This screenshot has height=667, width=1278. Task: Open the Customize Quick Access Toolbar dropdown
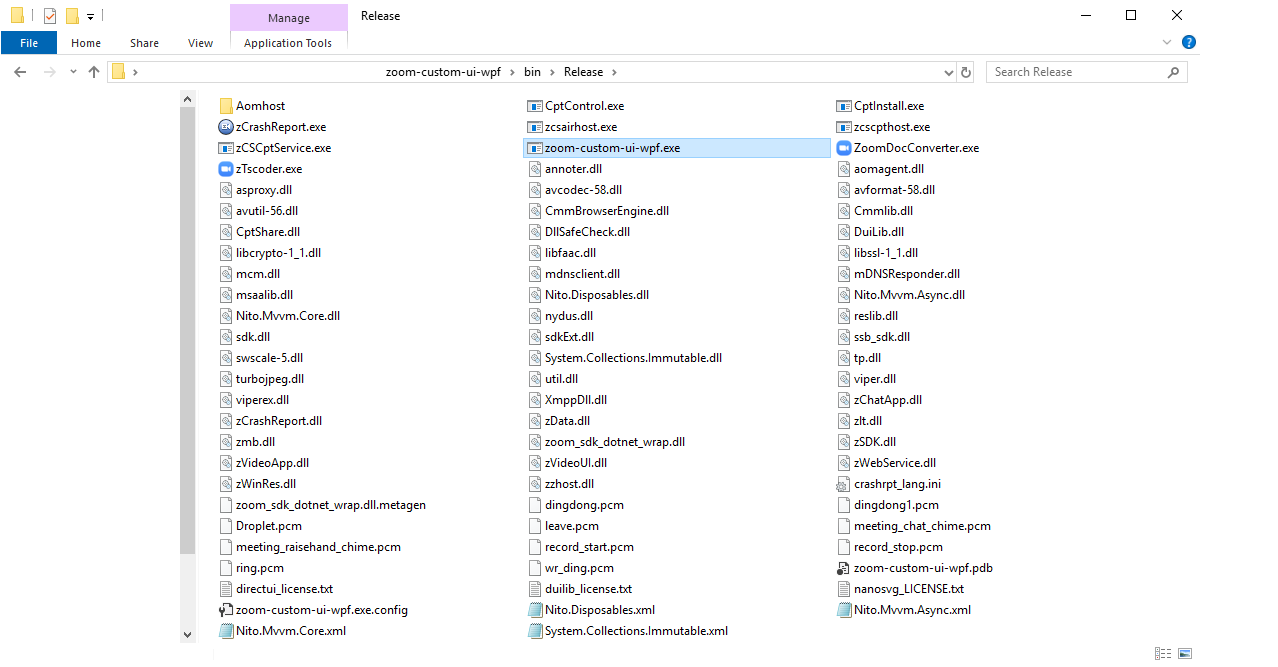coord(89,15)
